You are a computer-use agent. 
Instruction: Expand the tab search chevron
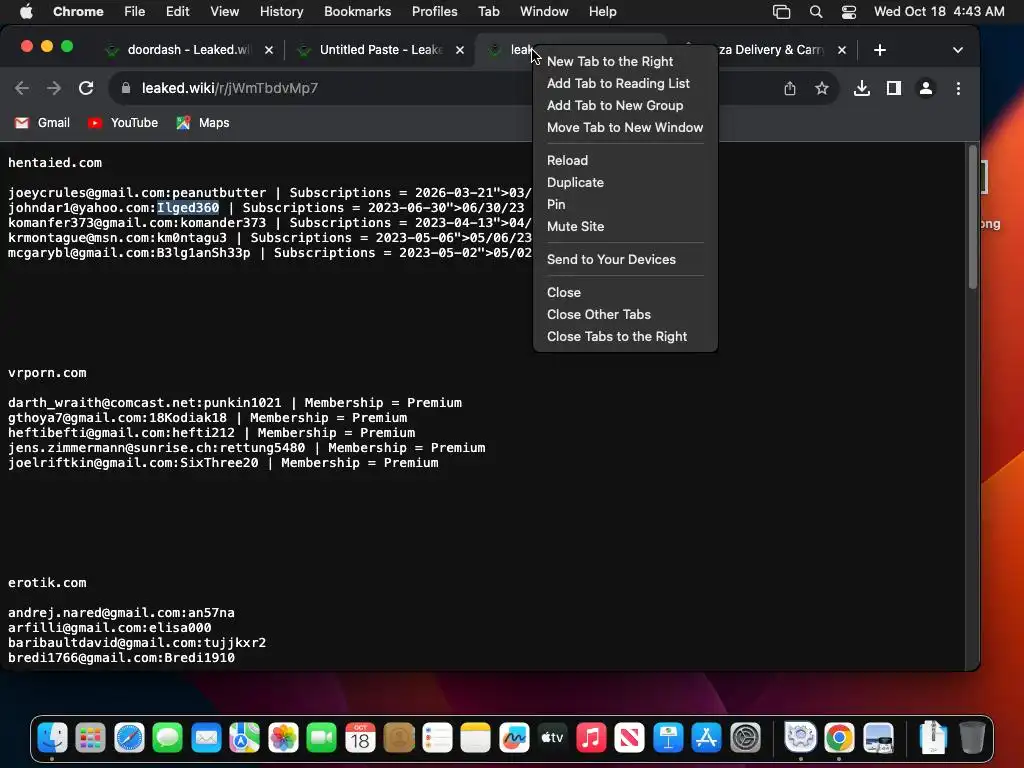point(957,50)
